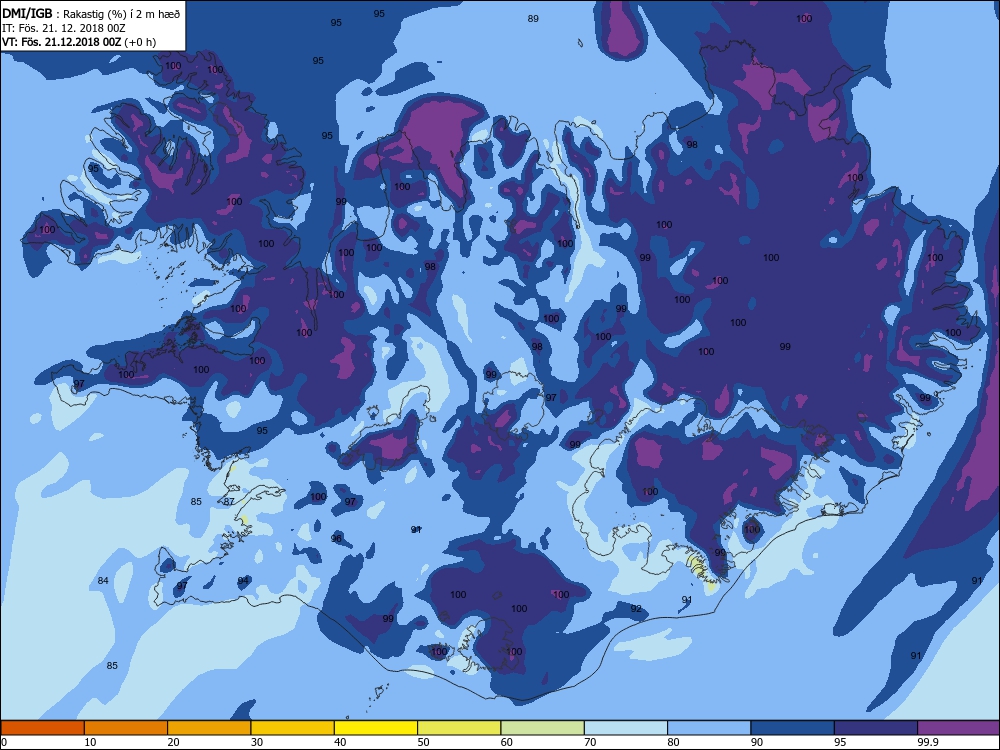This screenshot has height=750, width=1000.
Task: Click the '87' humidity value on the map
Action: pyautogui.click(x=229, y=502)
